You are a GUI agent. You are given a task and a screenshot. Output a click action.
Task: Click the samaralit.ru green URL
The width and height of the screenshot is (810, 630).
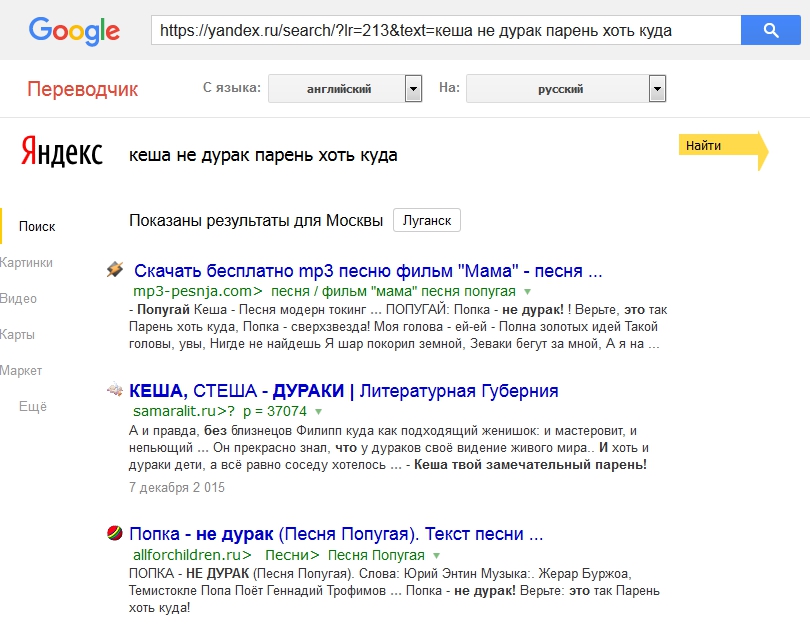(184, 411)
